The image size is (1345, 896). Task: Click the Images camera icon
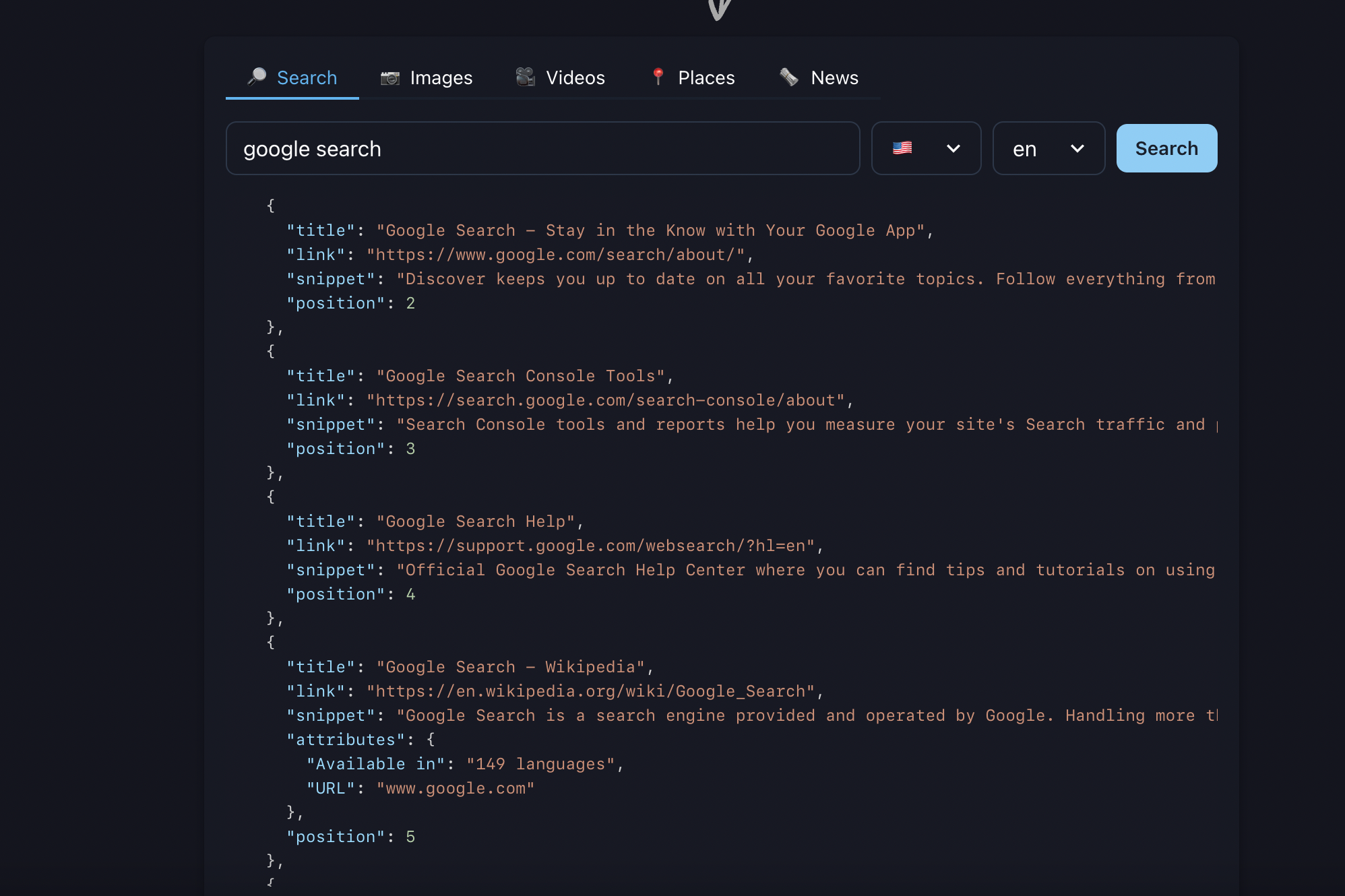click(x=390, y=77)
